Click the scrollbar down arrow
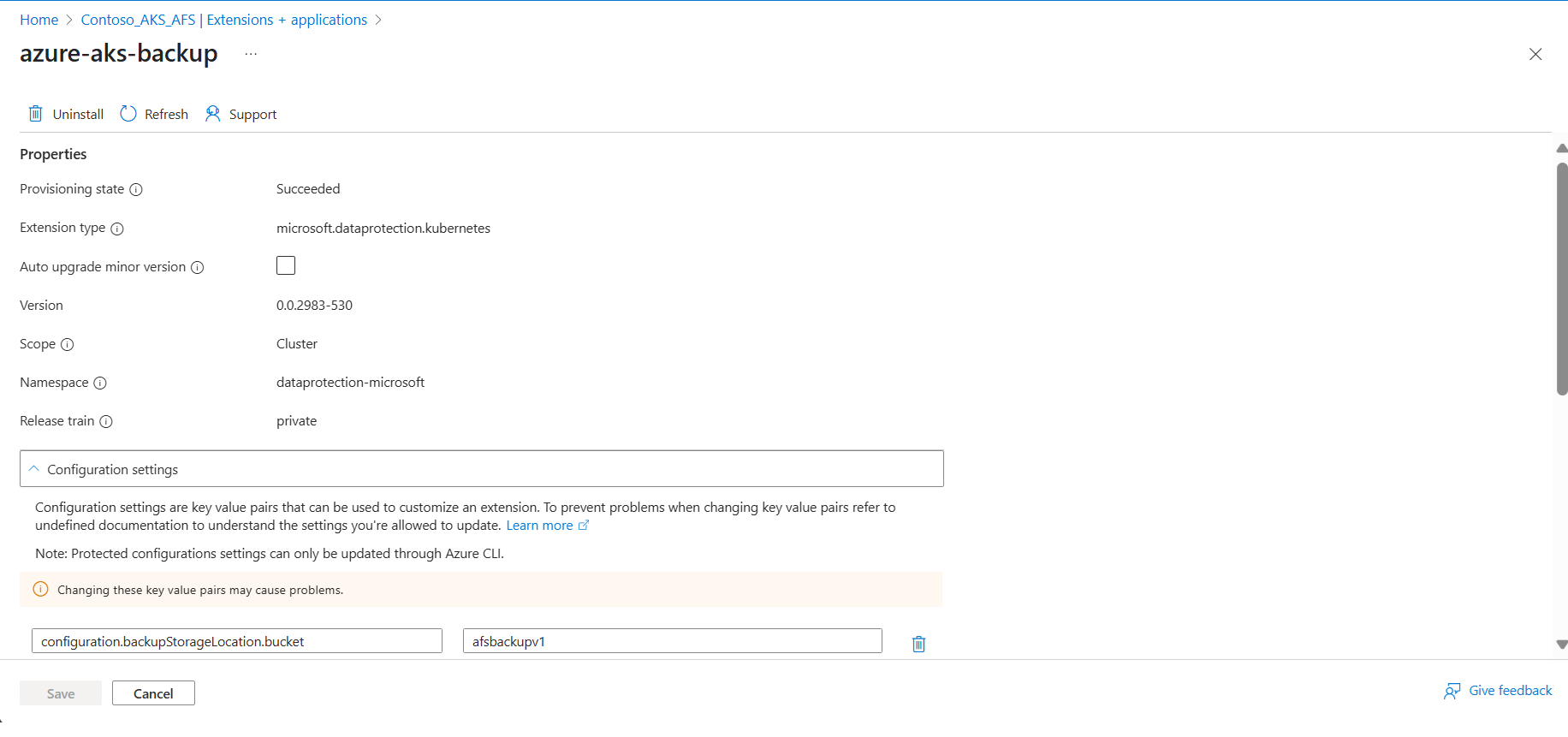Image resolution: width=1568 pixels, height=737 pixels. (x=1561, y=645)
